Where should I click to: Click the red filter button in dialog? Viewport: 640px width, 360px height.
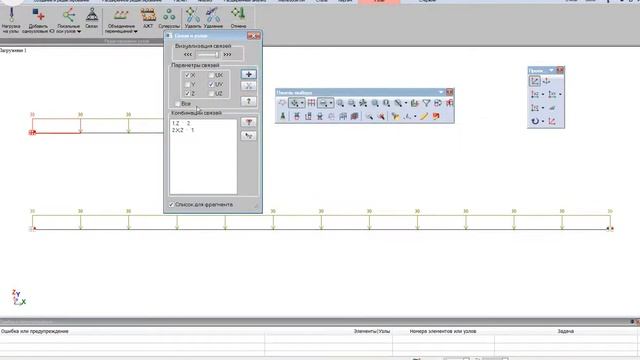pos(249,122)
